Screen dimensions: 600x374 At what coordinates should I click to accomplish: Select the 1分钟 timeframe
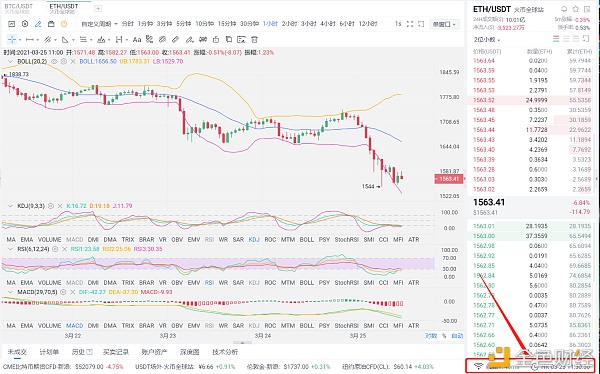(x=145, y=24)
